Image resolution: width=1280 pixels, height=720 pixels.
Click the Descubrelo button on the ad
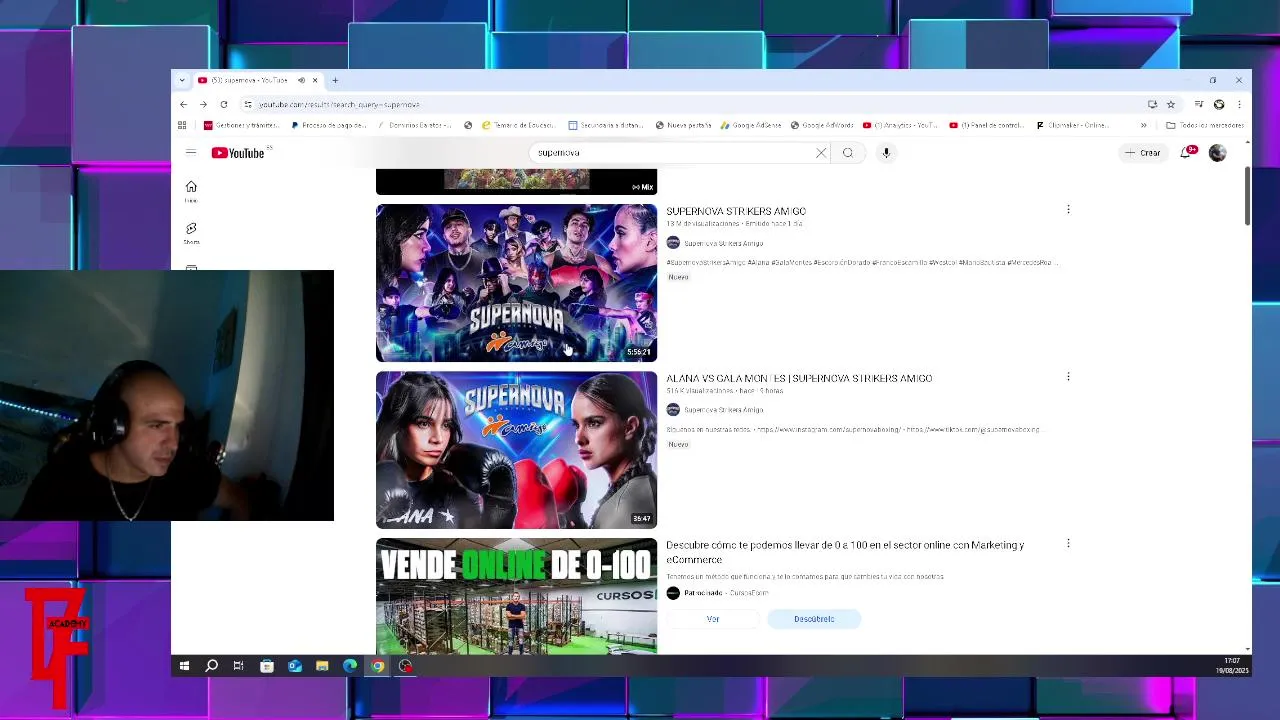tap(814, 619)
